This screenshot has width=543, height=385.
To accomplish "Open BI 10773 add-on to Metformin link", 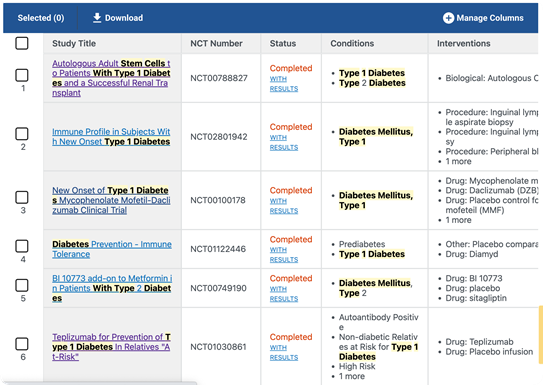I will click(112, 288).
